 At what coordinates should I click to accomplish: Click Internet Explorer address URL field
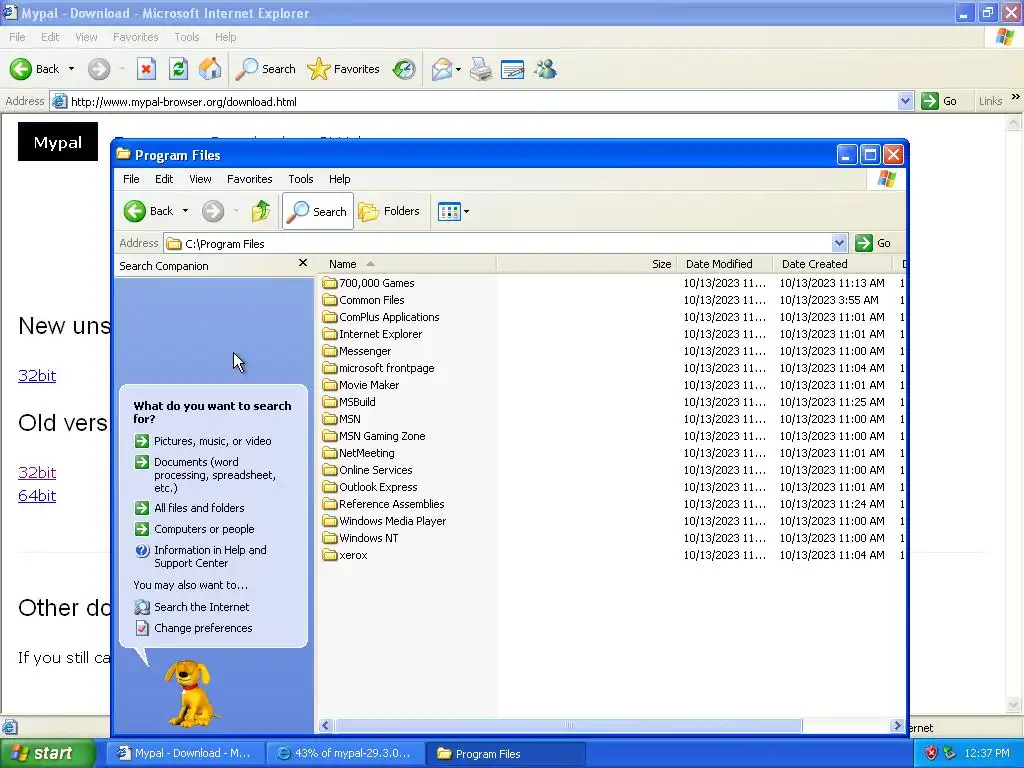click(483, 101)
